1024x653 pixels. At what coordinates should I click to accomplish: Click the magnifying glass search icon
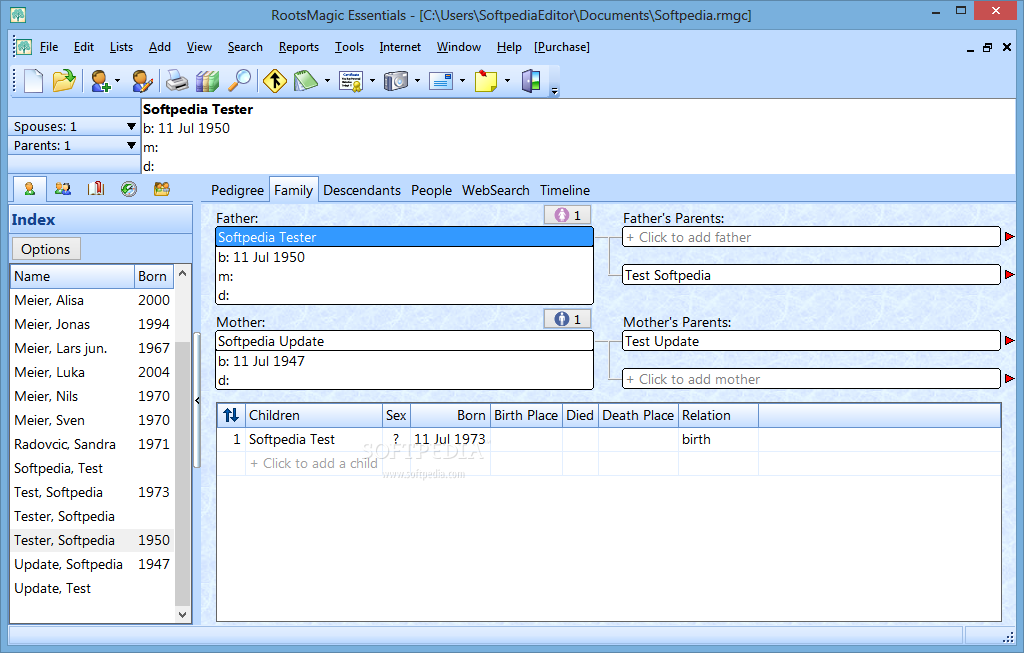pos(239,81)
